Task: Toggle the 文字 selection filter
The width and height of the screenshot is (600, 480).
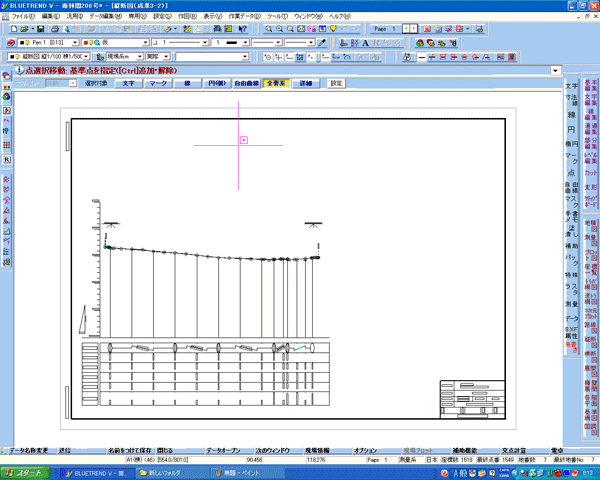Action: coord(129,83)
